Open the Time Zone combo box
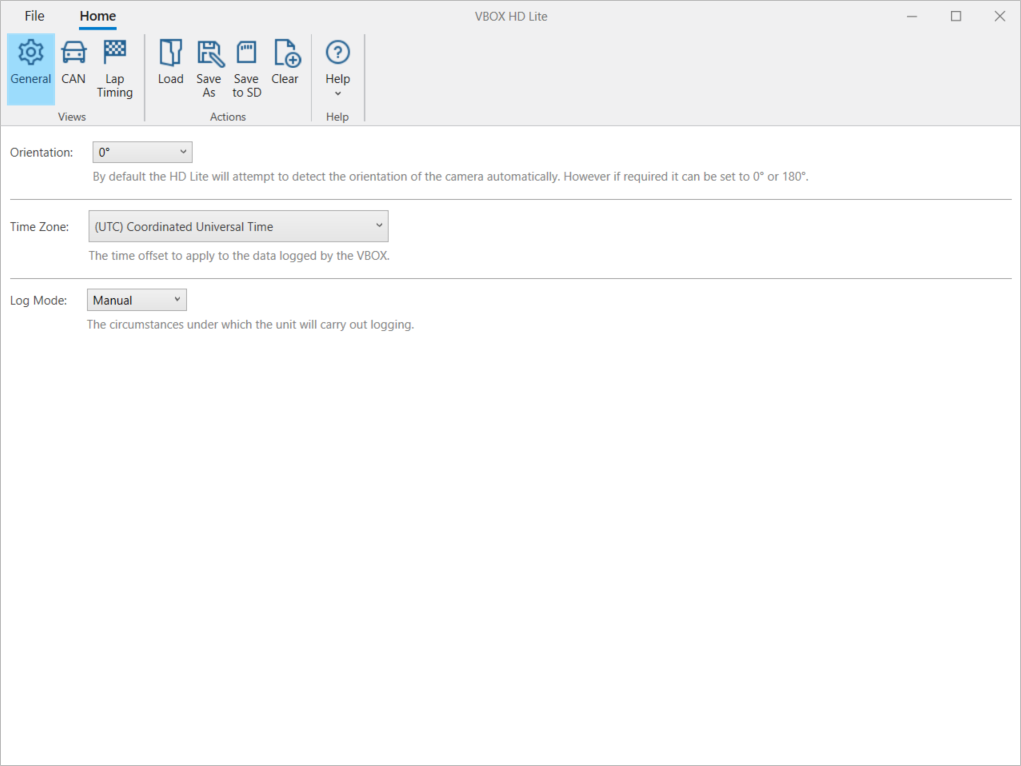This screenshot has height=766, width=1021. click(238, 226)
